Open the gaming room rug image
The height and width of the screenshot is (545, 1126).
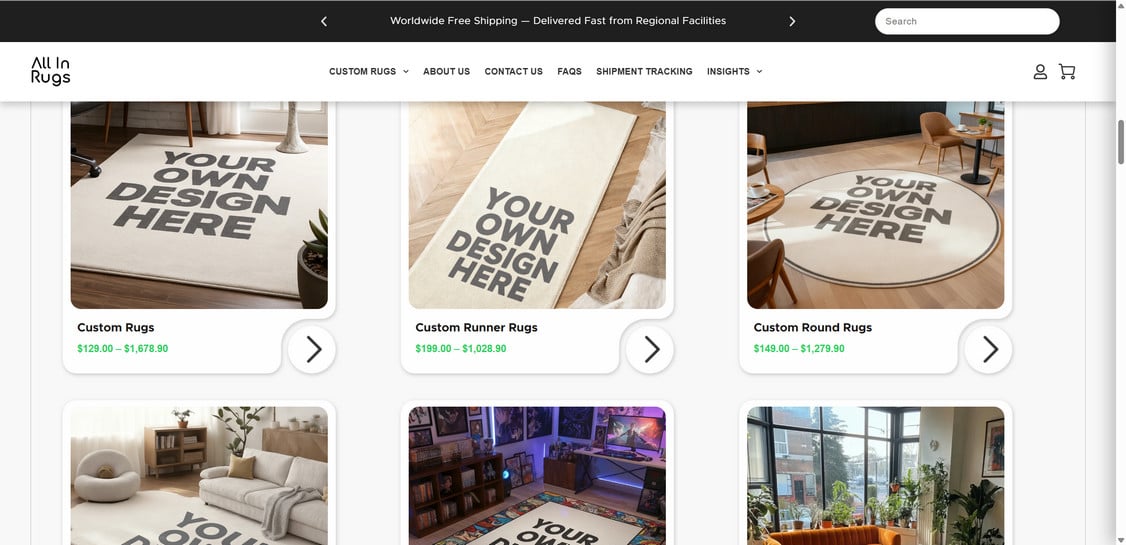pyautogui.click(x=537, y=475)
